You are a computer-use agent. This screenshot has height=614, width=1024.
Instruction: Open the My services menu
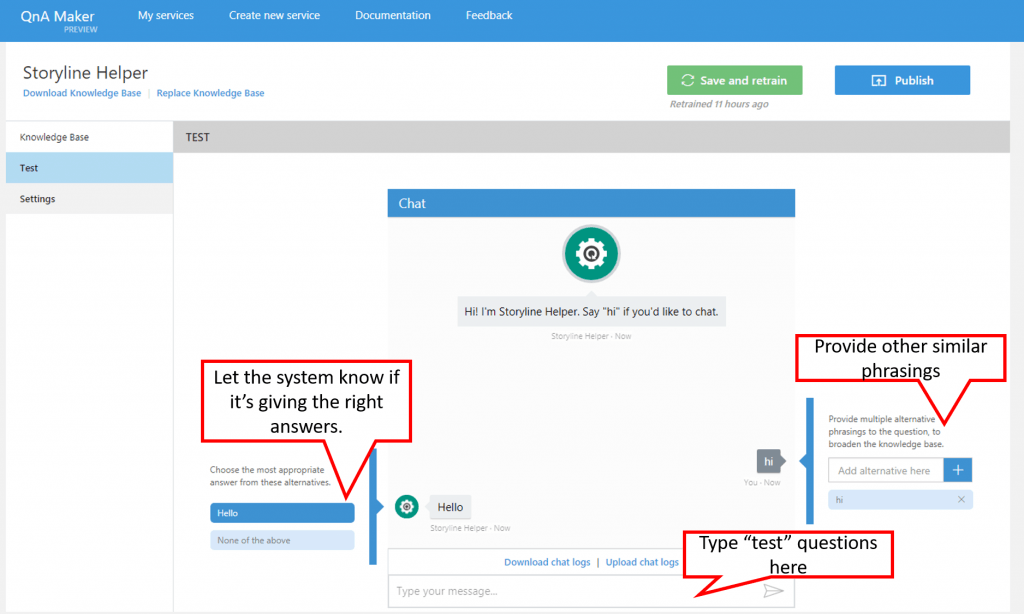165,15
